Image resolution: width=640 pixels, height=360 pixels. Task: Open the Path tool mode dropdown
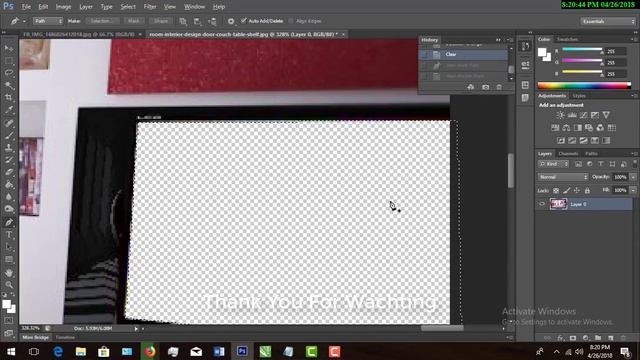point(48,21)
